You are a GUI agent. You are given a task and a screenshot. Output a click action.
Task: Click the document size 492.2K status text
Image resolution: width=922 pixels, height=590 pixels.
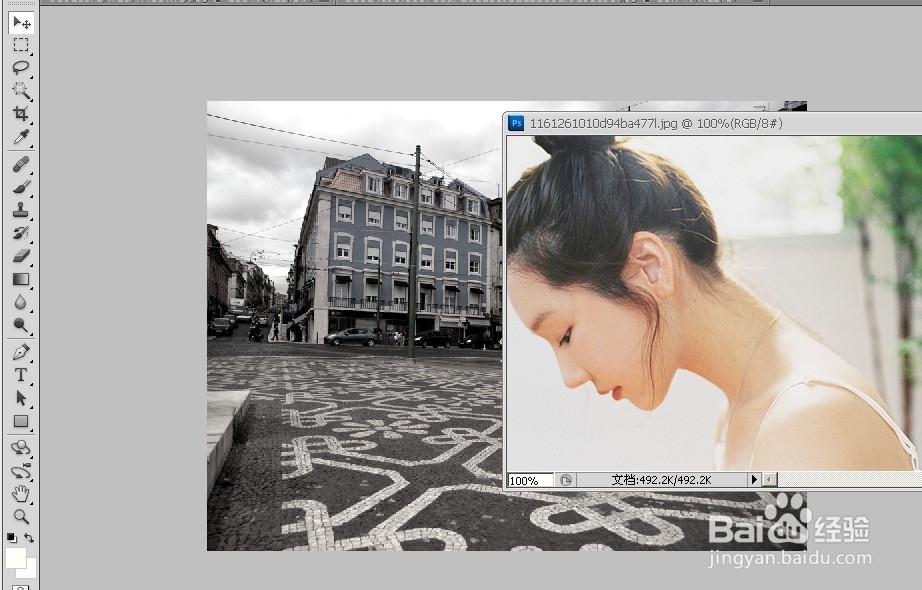(662, 480)
